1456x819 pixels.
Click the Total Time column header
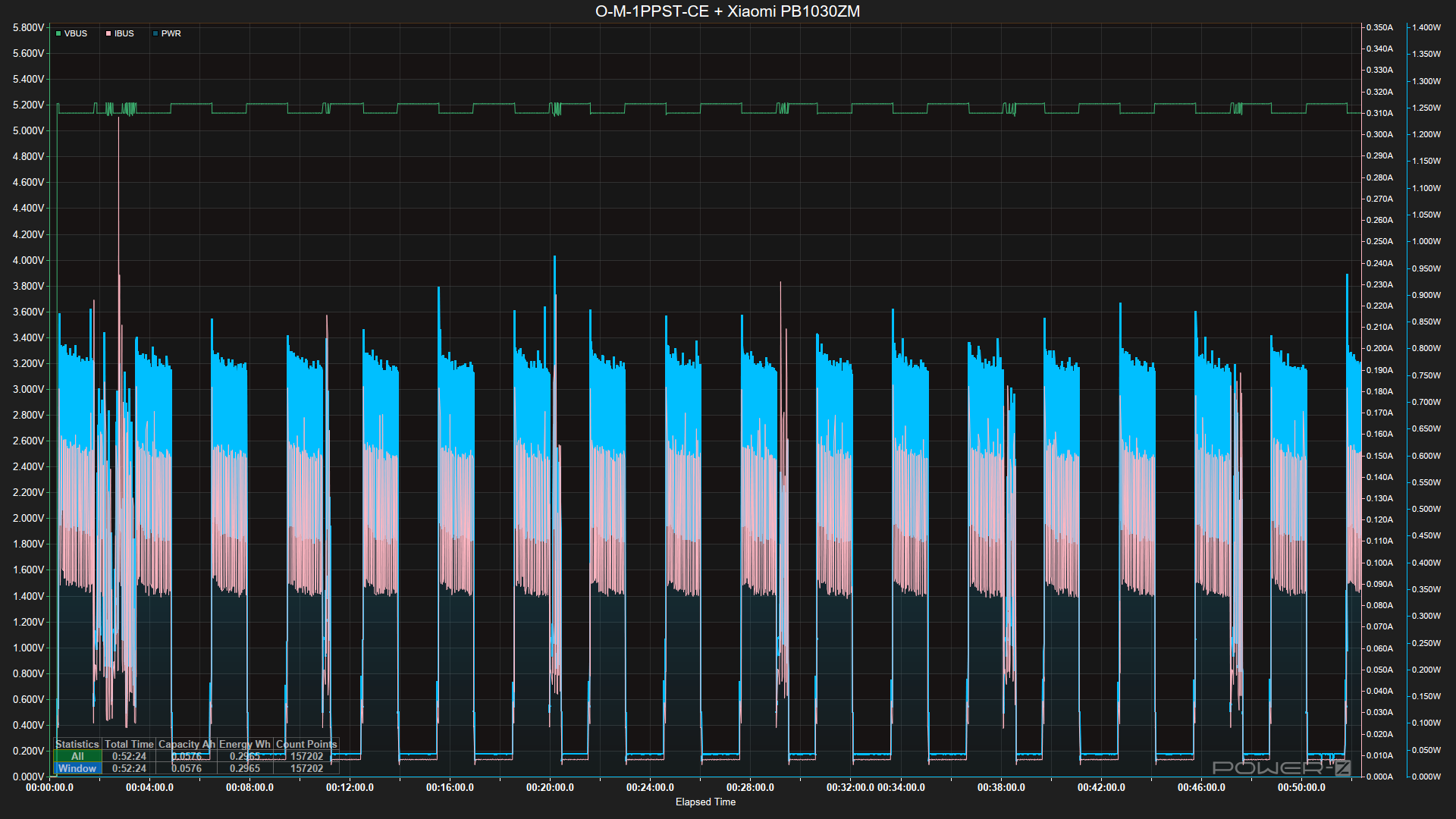[x=129, y=744]
